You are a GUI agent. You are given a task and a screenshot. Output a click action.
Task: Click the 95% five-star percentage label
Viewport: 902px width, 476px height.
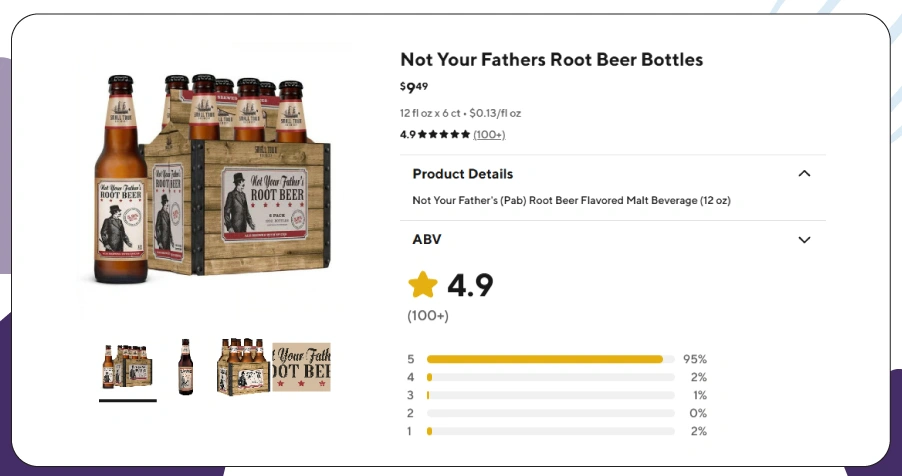click(x=695, y=359)
